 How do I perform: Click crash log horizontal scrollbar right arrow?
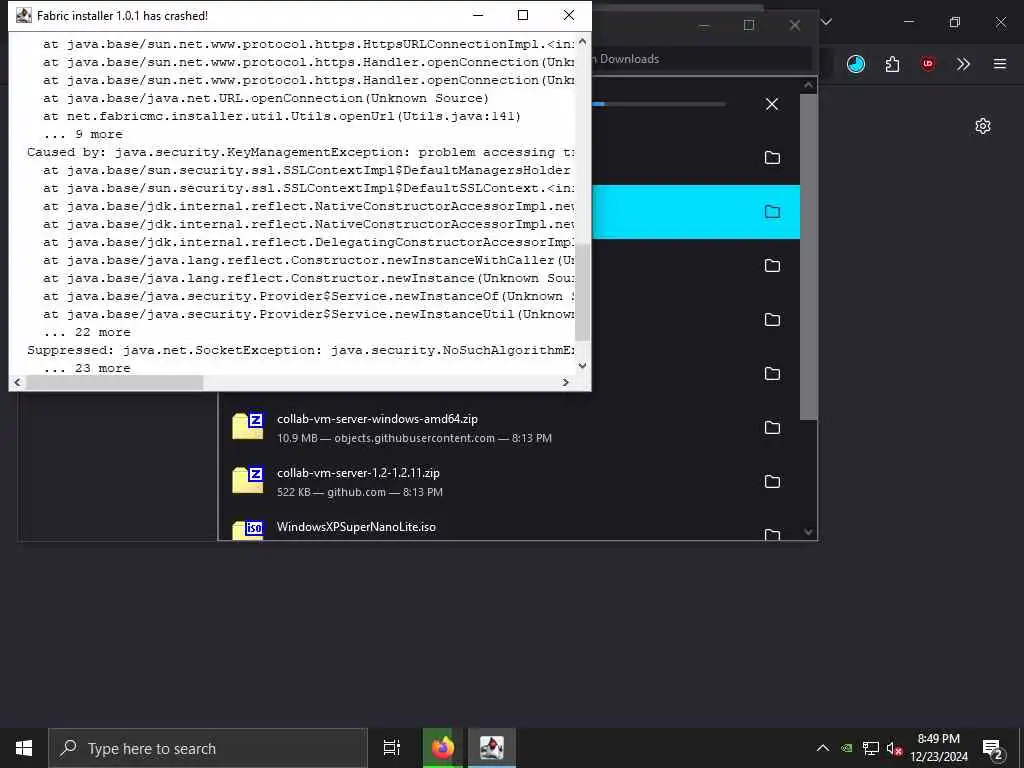566,383
